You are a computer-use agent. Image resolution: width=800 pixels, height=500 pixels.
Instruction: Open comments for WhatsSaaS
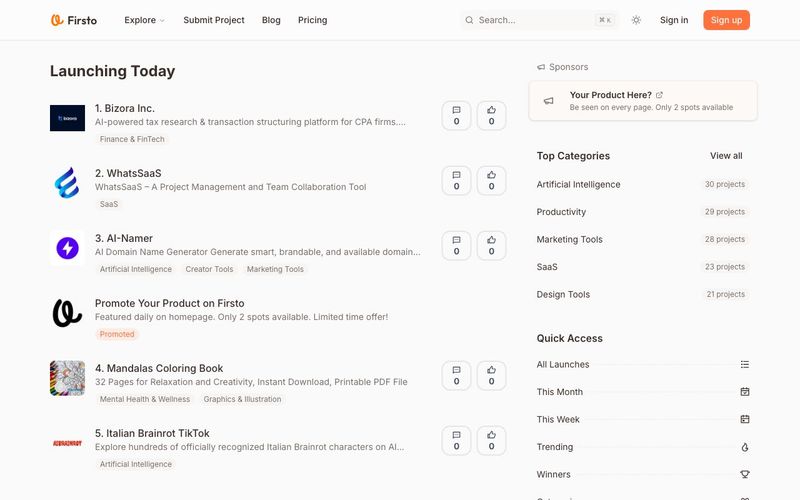(456, 181)
